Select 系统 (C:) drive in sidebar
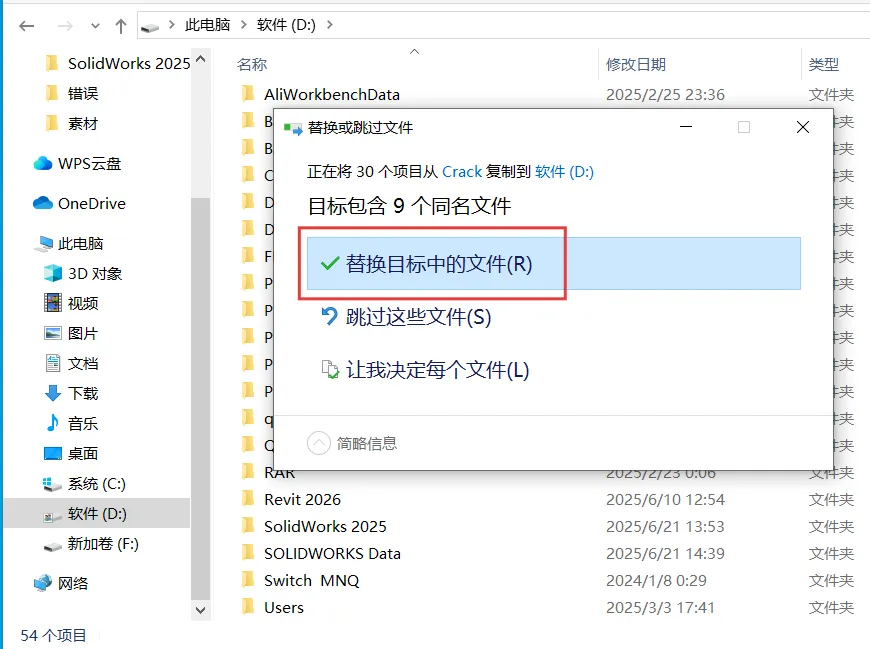870x649 pixels. click(x=84, y=484)
